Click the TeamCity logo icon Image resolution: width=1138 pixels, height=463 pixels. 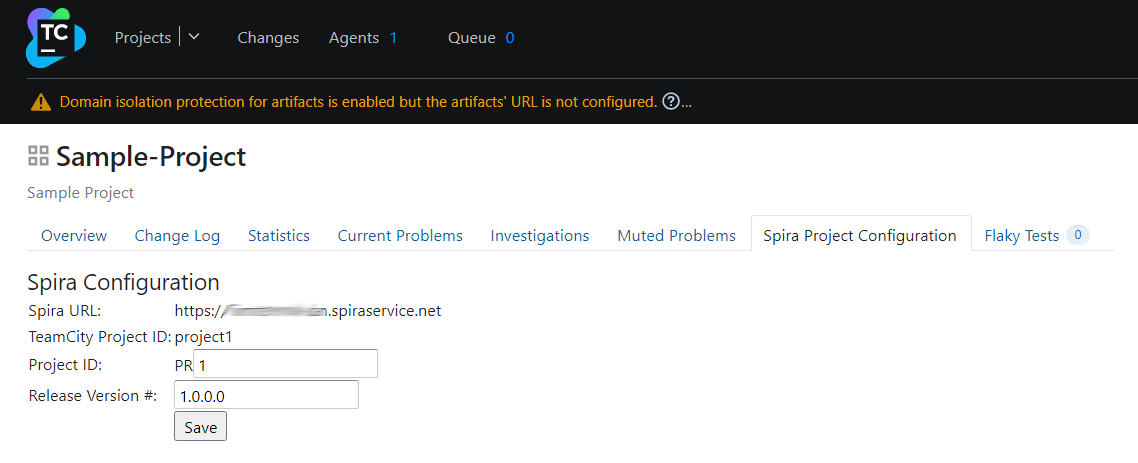coord(56,38)
